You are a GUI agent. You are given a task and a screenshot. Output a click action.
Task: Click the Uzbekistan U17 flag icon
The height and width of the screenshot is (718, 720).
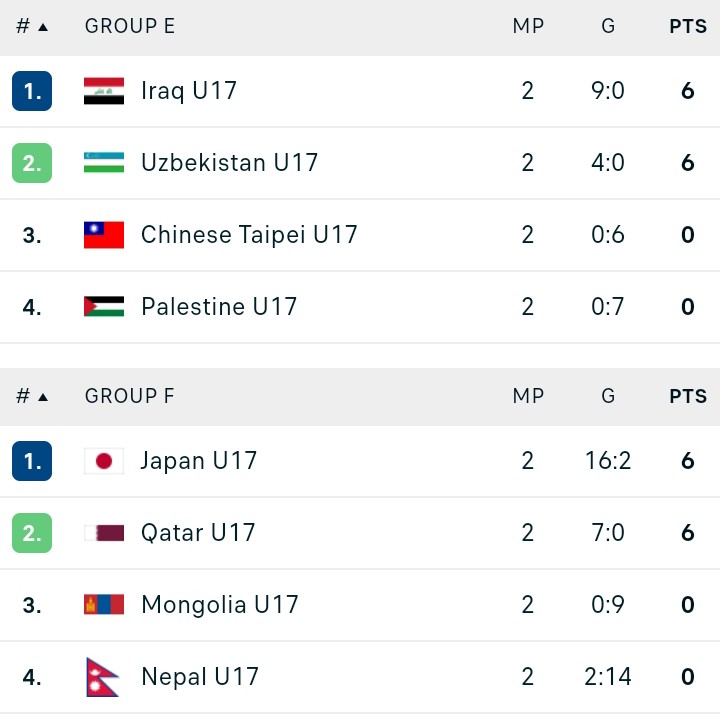[104, 163]
